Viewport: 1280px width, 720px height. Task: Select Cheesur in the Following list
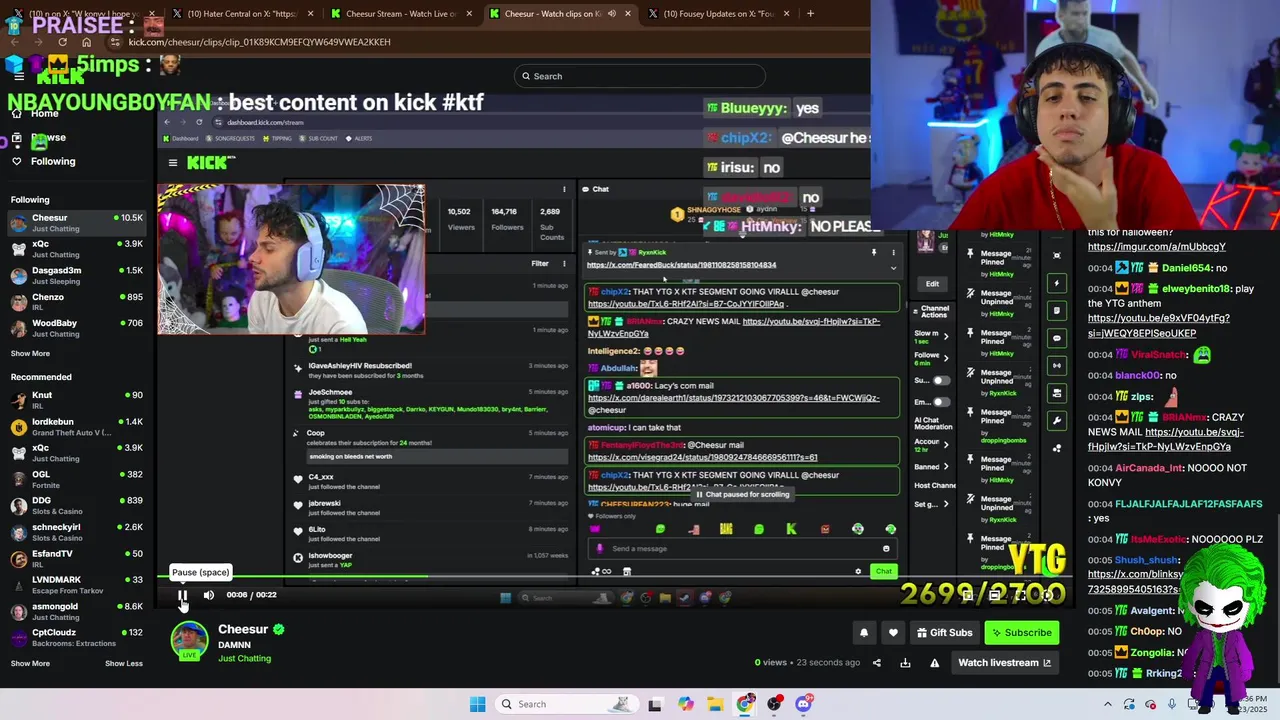pyautogui.click(x=77, y=222)
